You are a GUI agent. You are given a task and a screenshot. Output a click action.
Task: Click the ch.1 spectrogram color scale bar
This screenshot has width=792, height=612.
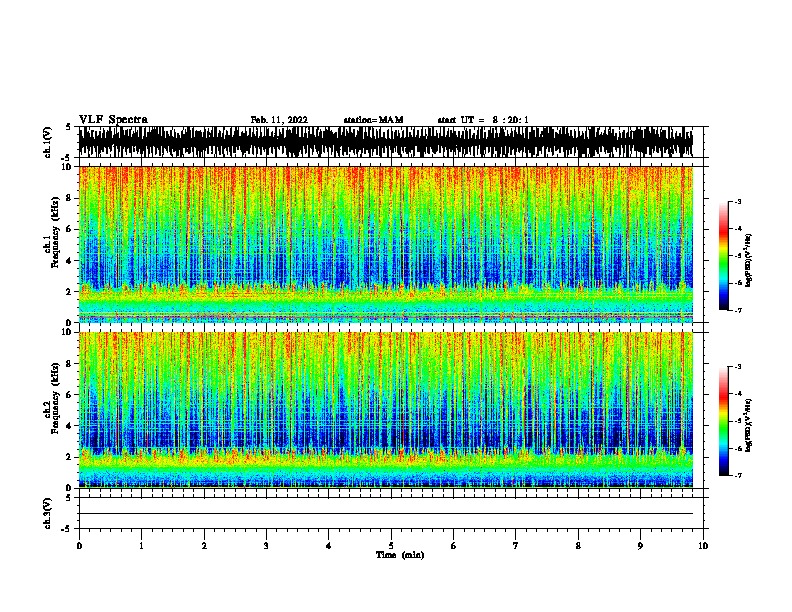pyautogui.click(x=723, y=256)
